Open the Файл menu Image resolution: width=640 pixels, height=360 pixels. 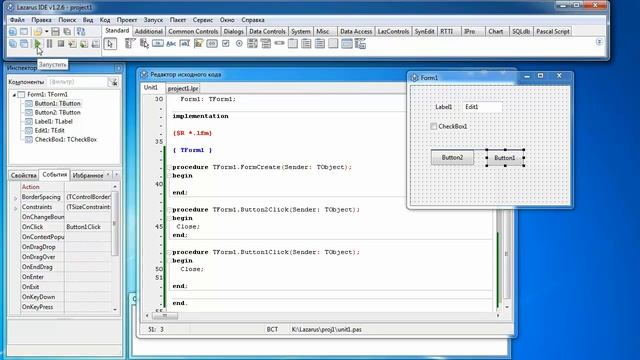(x=17, y=20)
